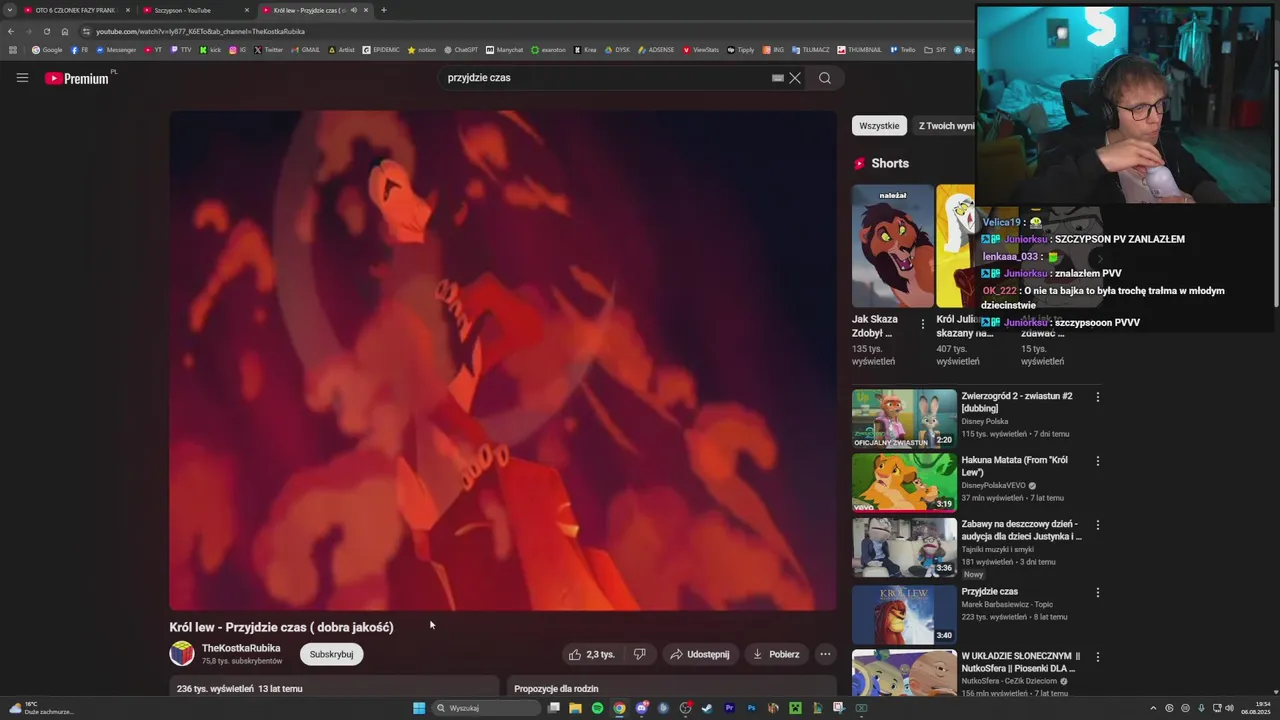This screenshot has height=720, width=1280.
Task: Open the Messenger bookmark
Action: [x=116, y=49]
